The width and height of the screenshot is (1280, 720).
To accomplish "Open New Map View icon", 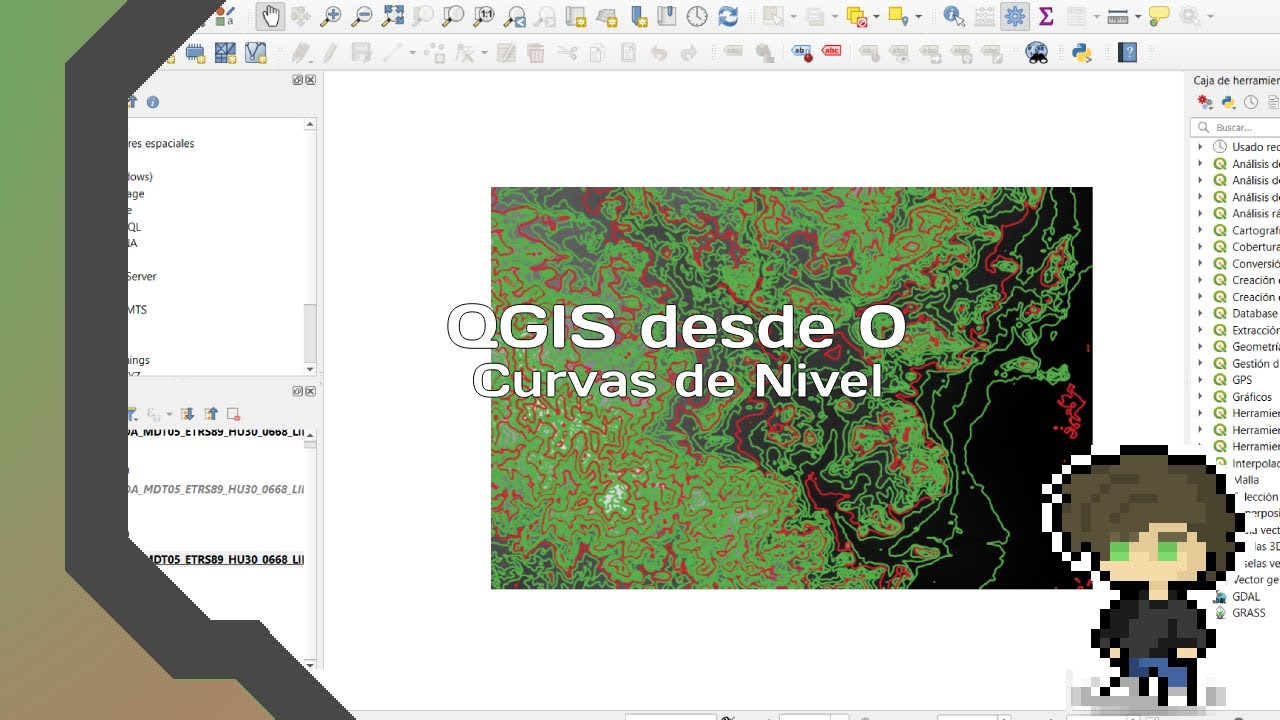I will click(576, 16).
